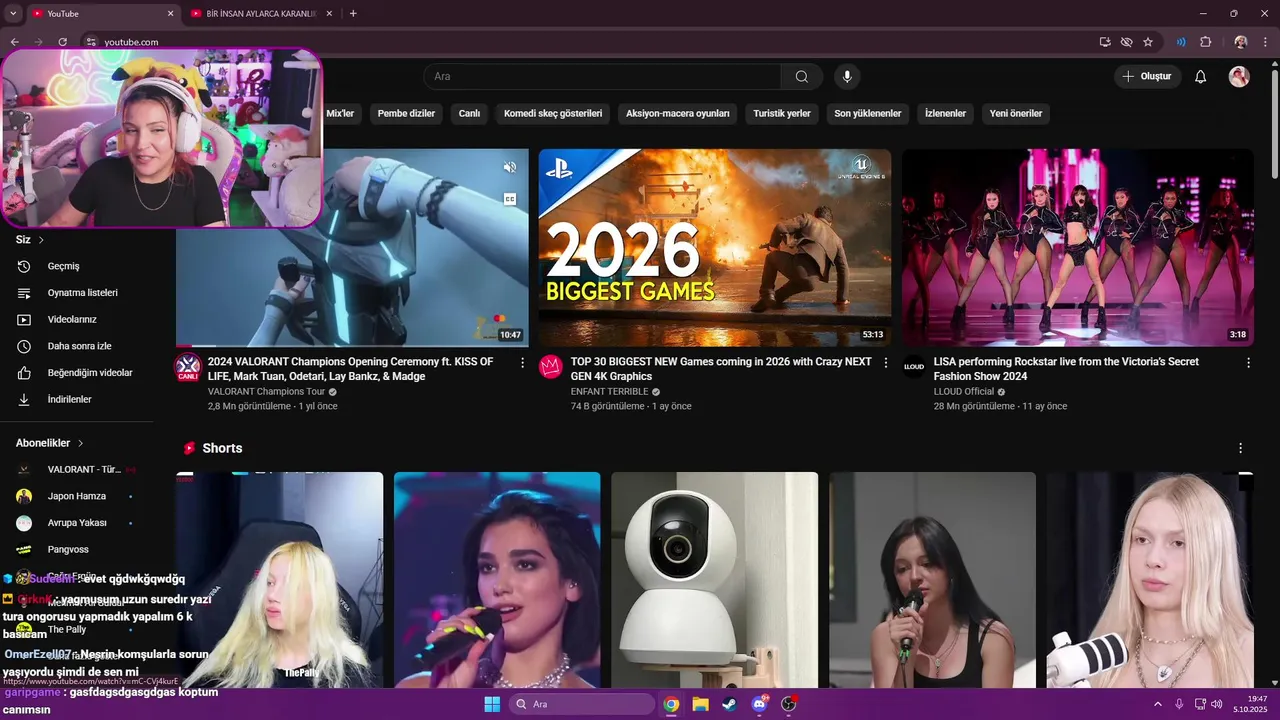Expand the Siz section chevron
The width and height of the screenshot is (1280, 720).
click(41, 240)
